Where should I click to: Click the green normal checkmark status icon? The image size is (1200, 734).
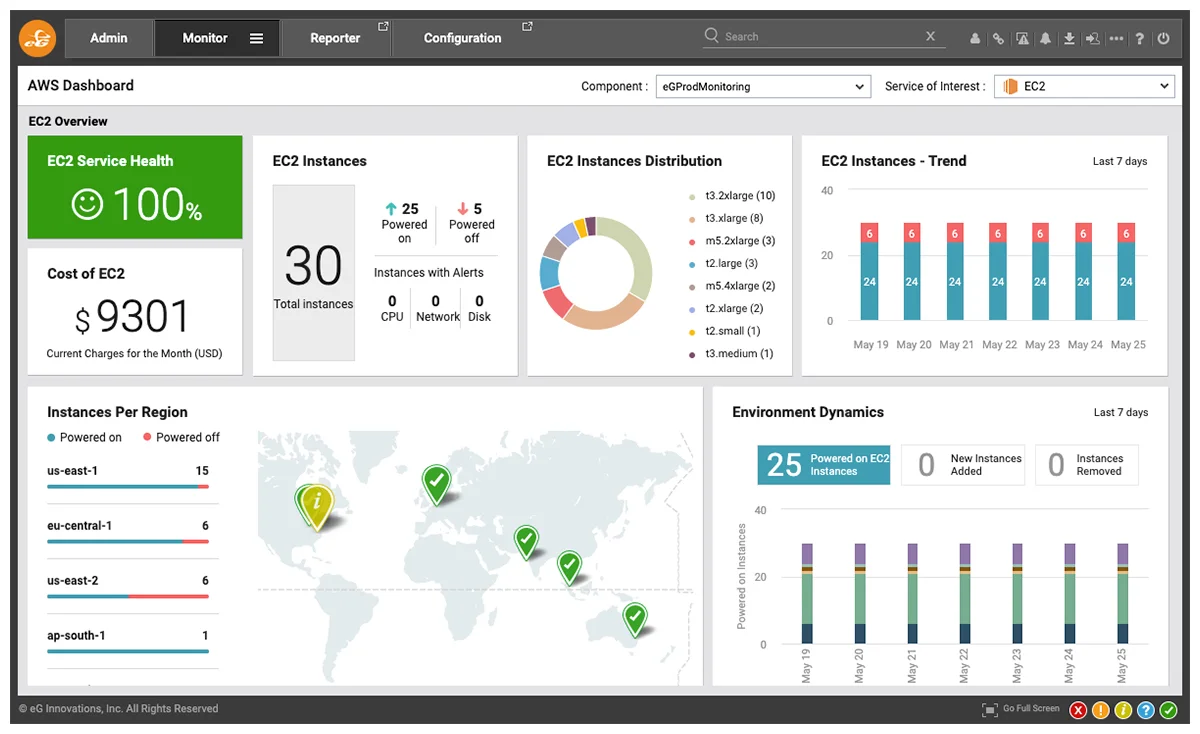tap(1168, 710)
